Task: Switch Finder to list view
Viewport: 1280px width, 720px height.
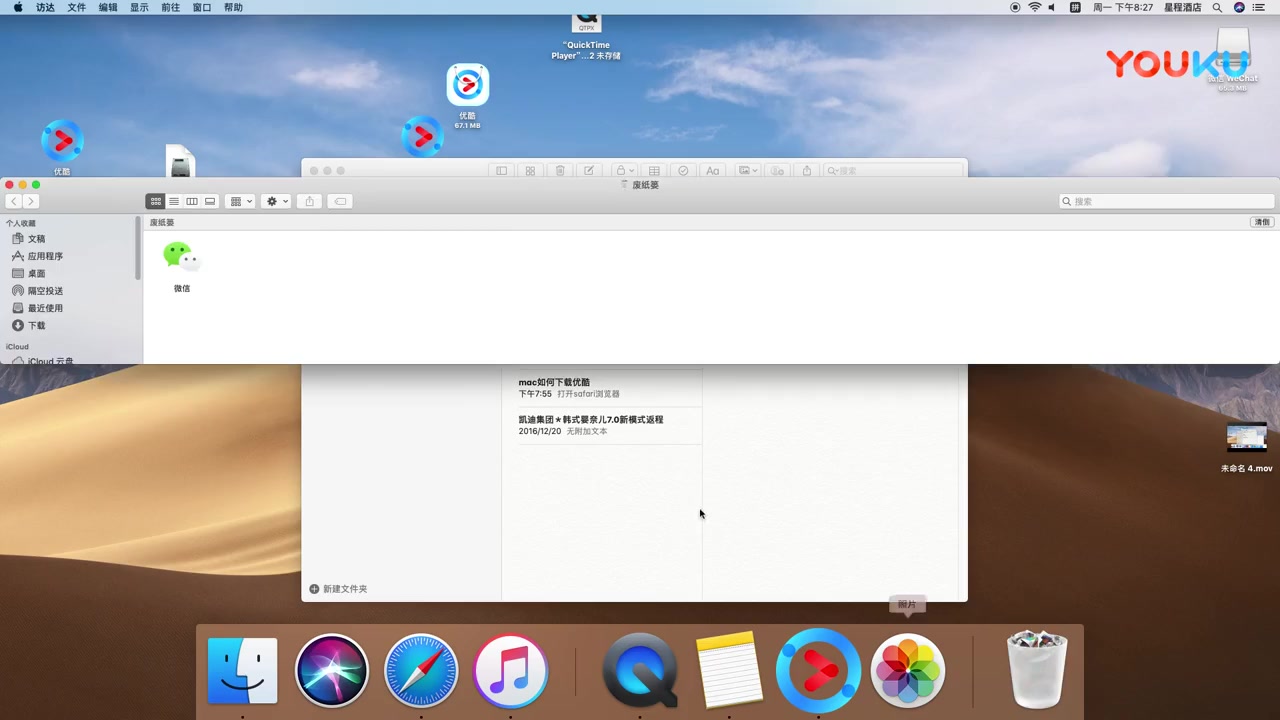Action: coord(173,201)
